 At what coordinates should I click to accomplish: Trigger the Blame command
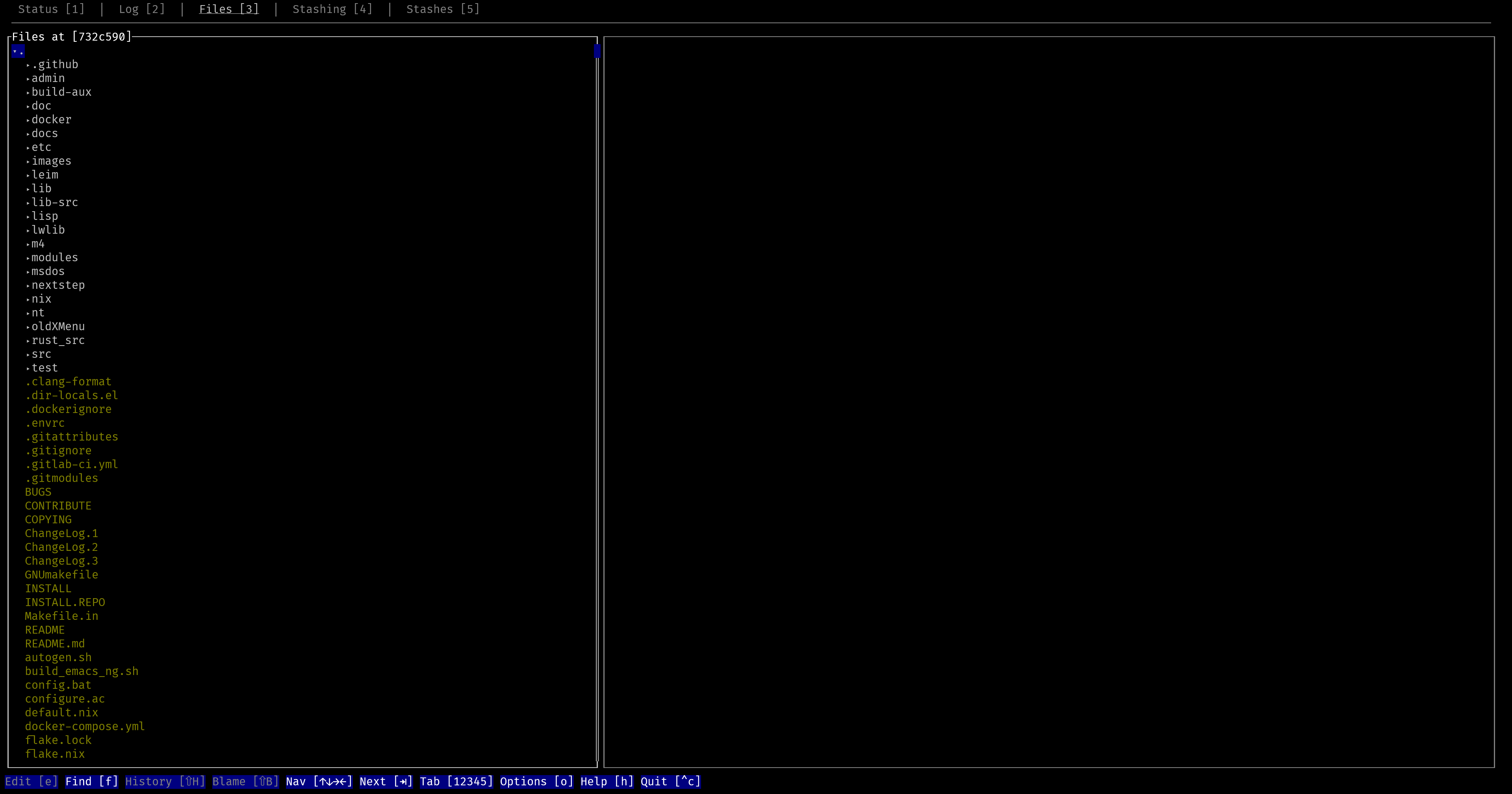point(245,782)
